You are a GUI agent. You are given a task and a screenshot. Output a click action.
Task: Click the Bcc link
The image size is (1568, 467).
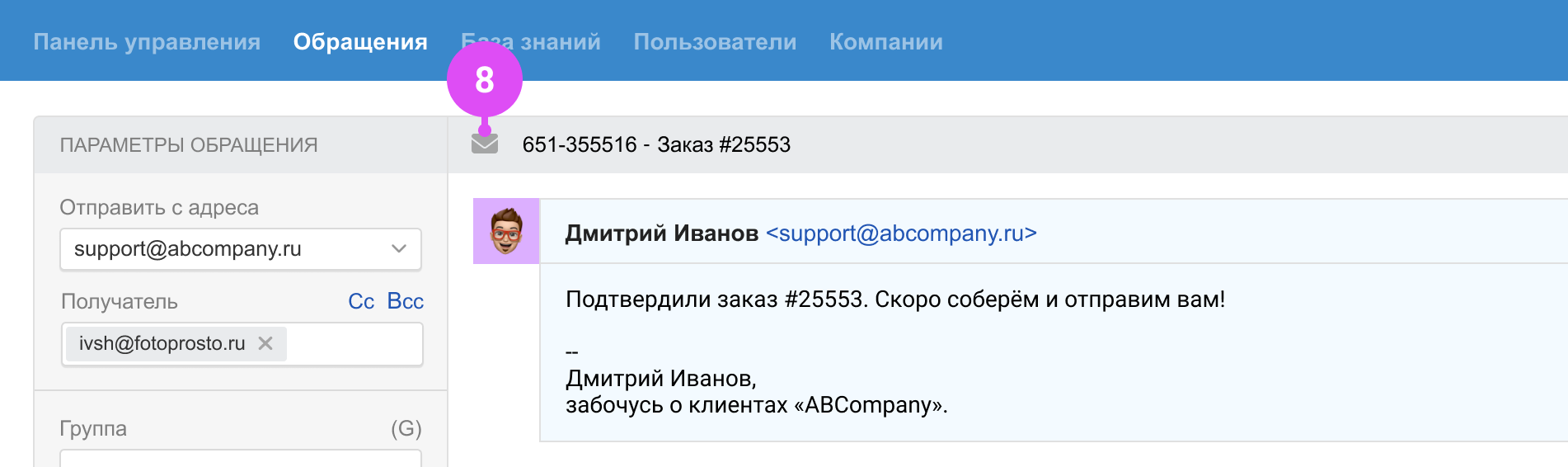point(406,301)
